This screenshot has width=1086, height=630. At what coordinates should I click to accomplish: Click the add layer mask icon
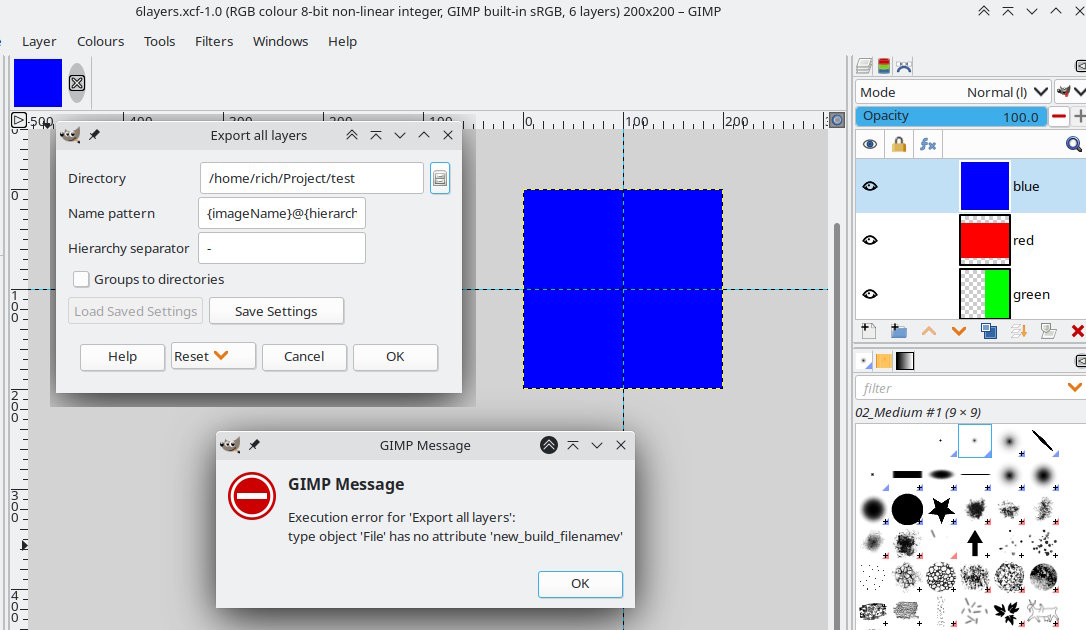click(1048, 331)
